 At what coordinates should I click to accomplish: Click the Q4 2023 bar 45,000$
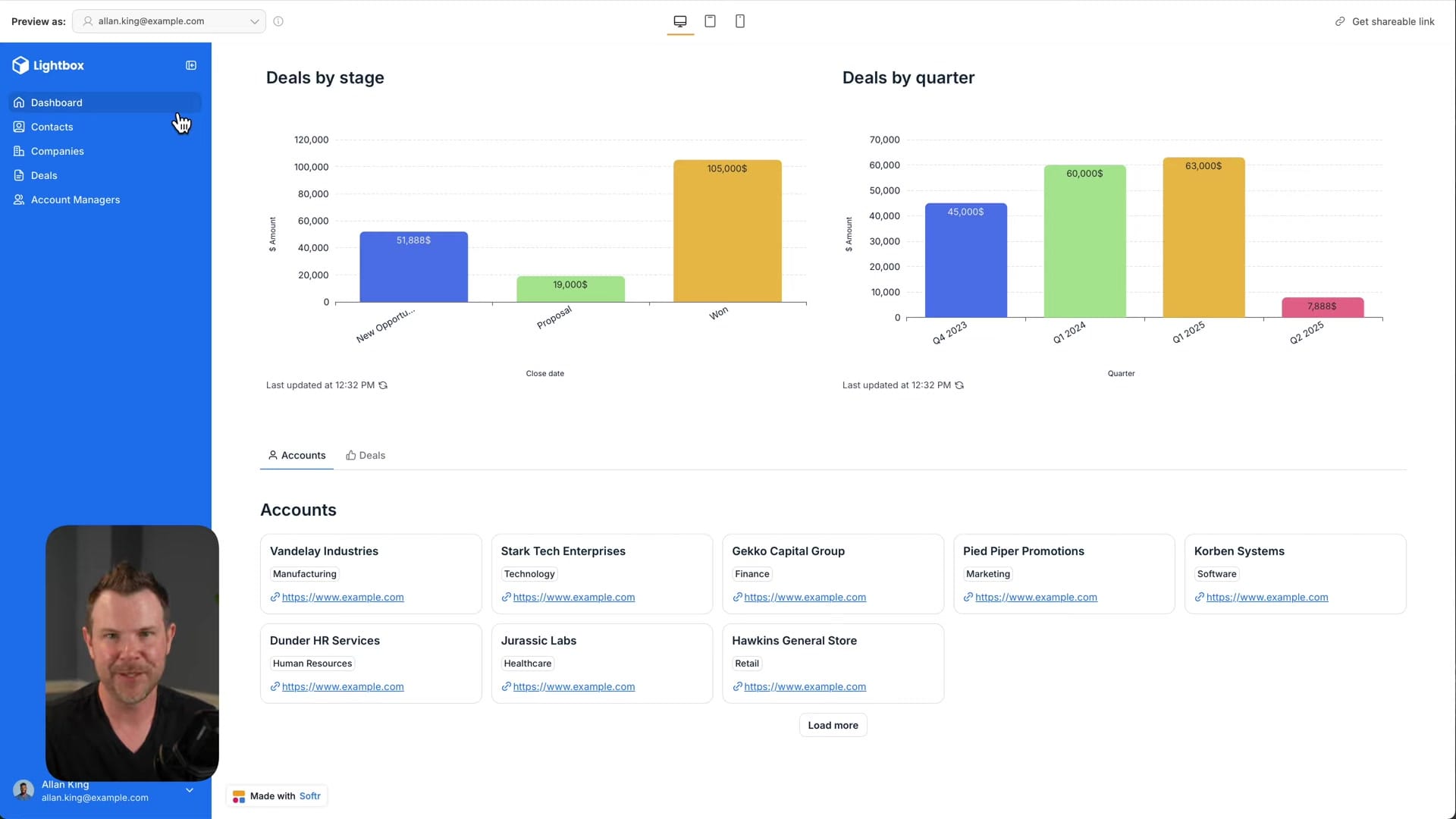(965, 260)
